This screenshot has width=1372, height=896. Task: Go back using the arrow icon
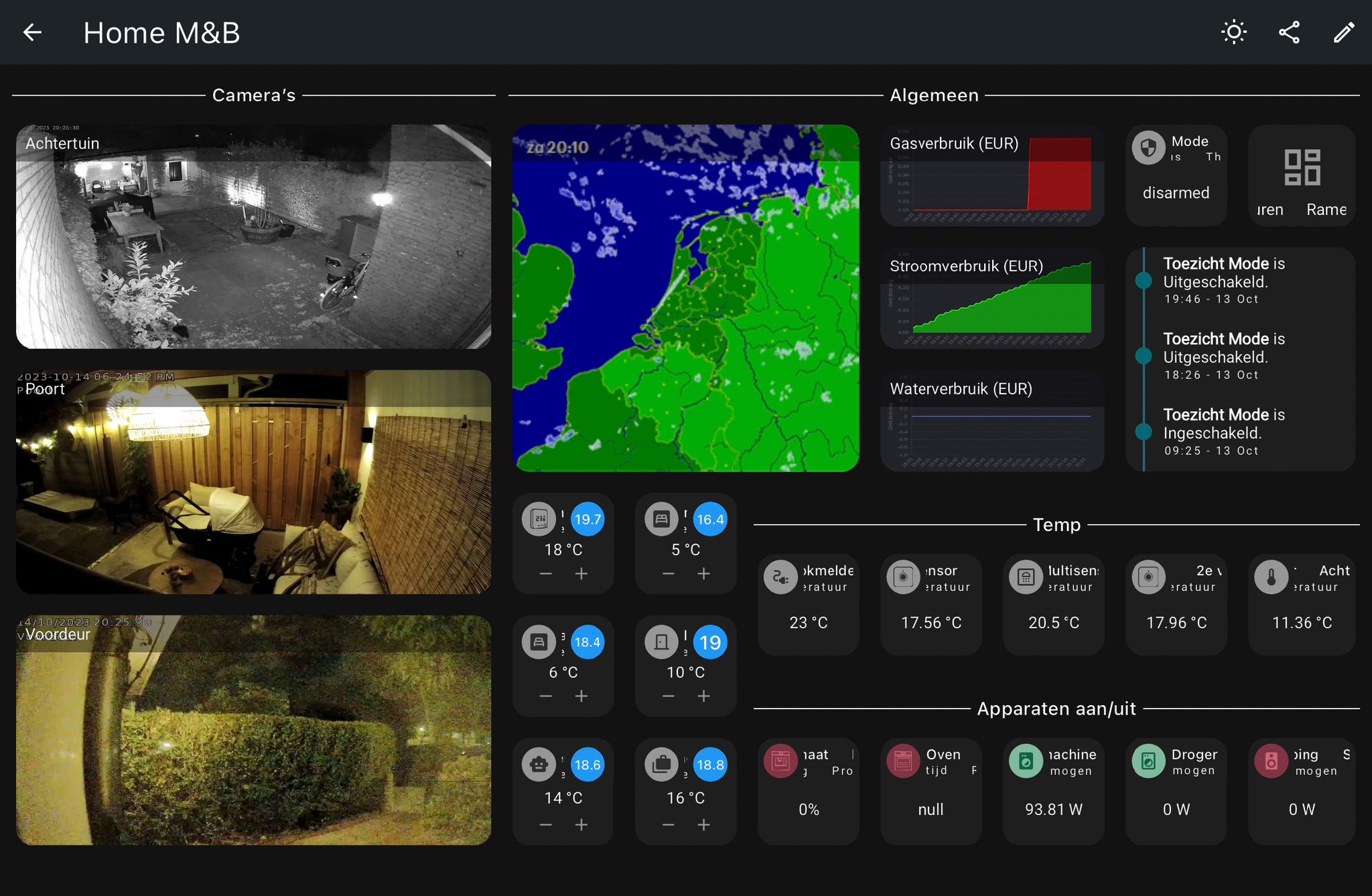[x=32, y=32]
